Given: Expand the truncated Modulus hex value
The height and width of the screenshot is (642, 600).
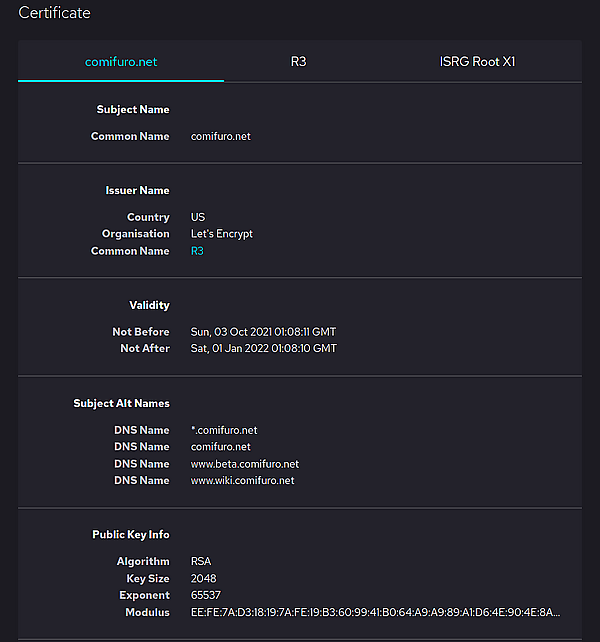Looking at the screenshot, I should click(x=375, y=613).
